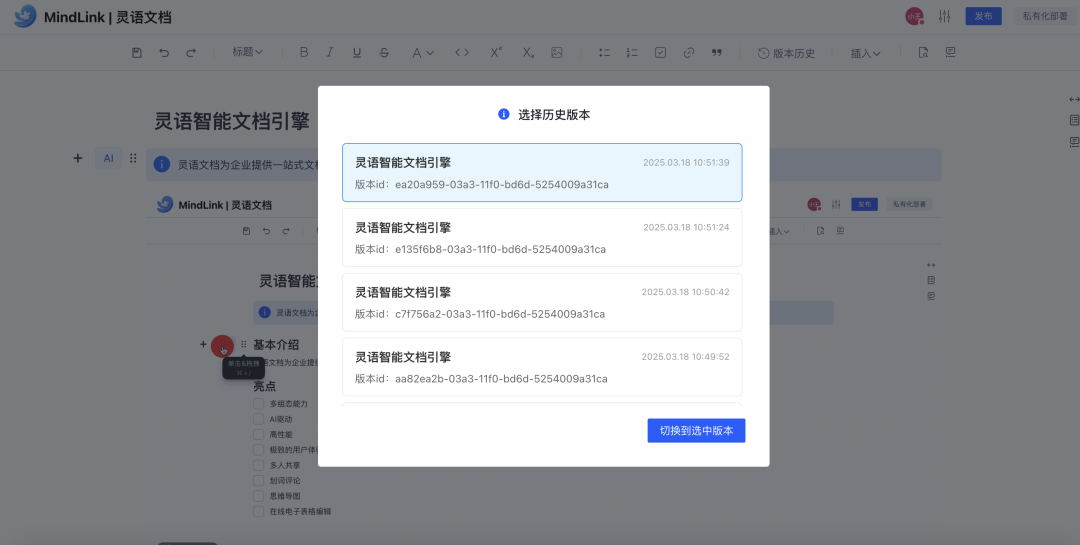Click the block quote icon
The image size is (1080, 545).
716,52
